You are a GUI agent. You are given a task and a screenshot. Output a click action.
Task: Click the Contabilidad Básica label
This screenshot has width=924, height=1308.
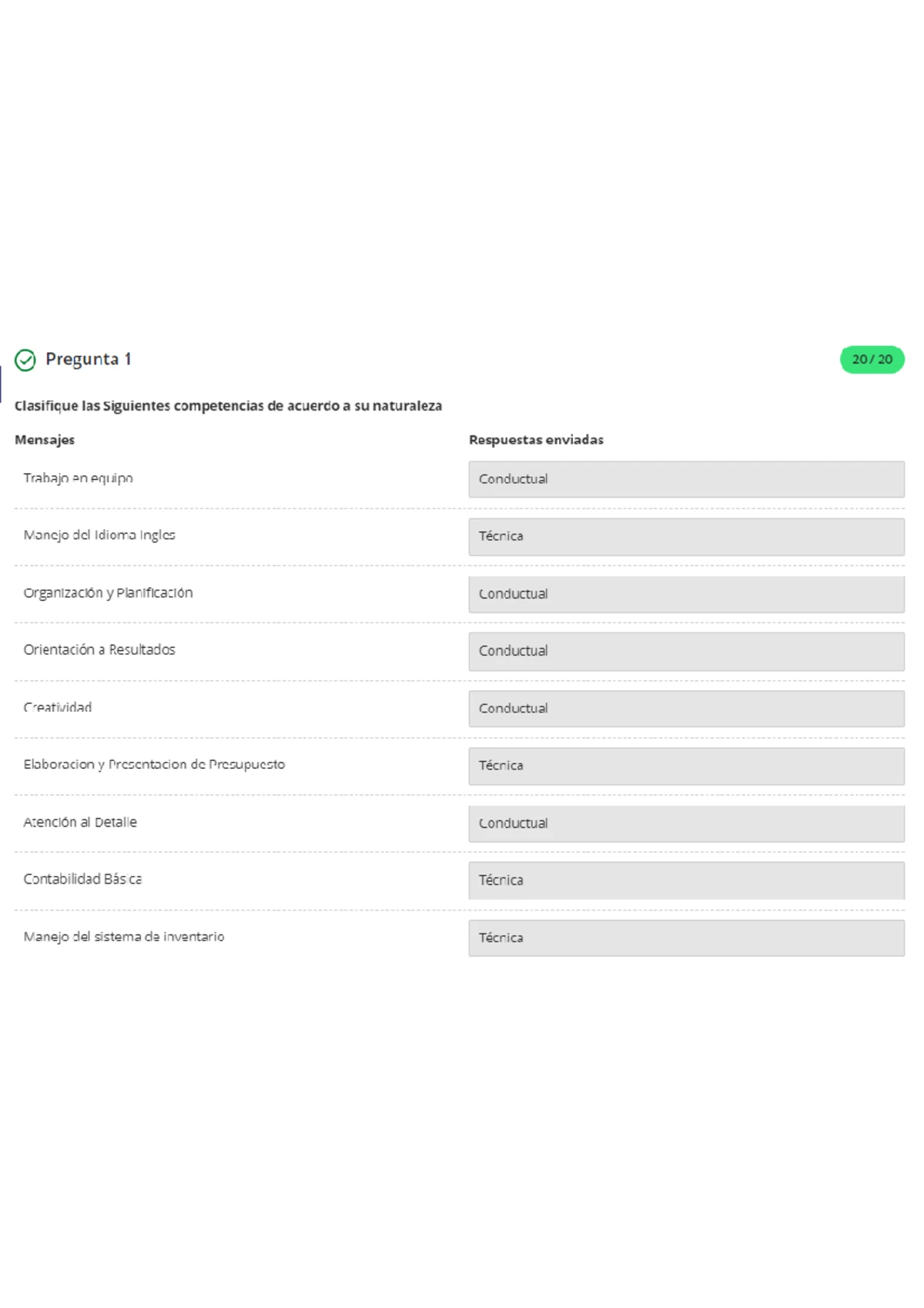(x=82, y=880)
